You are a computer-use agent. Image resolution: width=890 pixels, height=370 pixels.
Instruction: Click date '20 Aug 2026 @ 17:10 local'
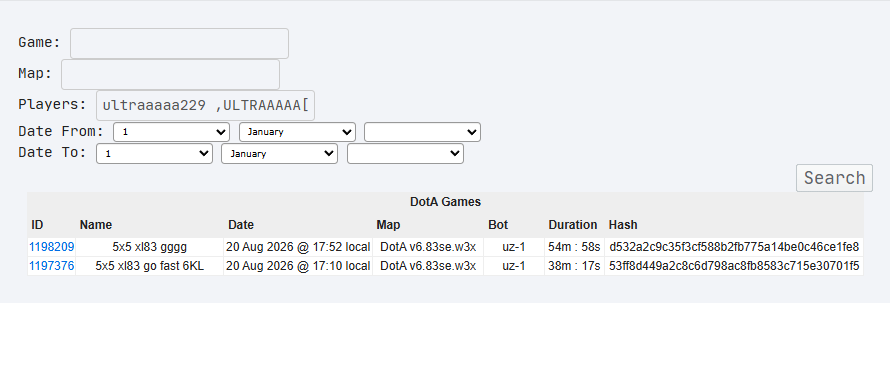pyautogui.click(x=298, y=266)
